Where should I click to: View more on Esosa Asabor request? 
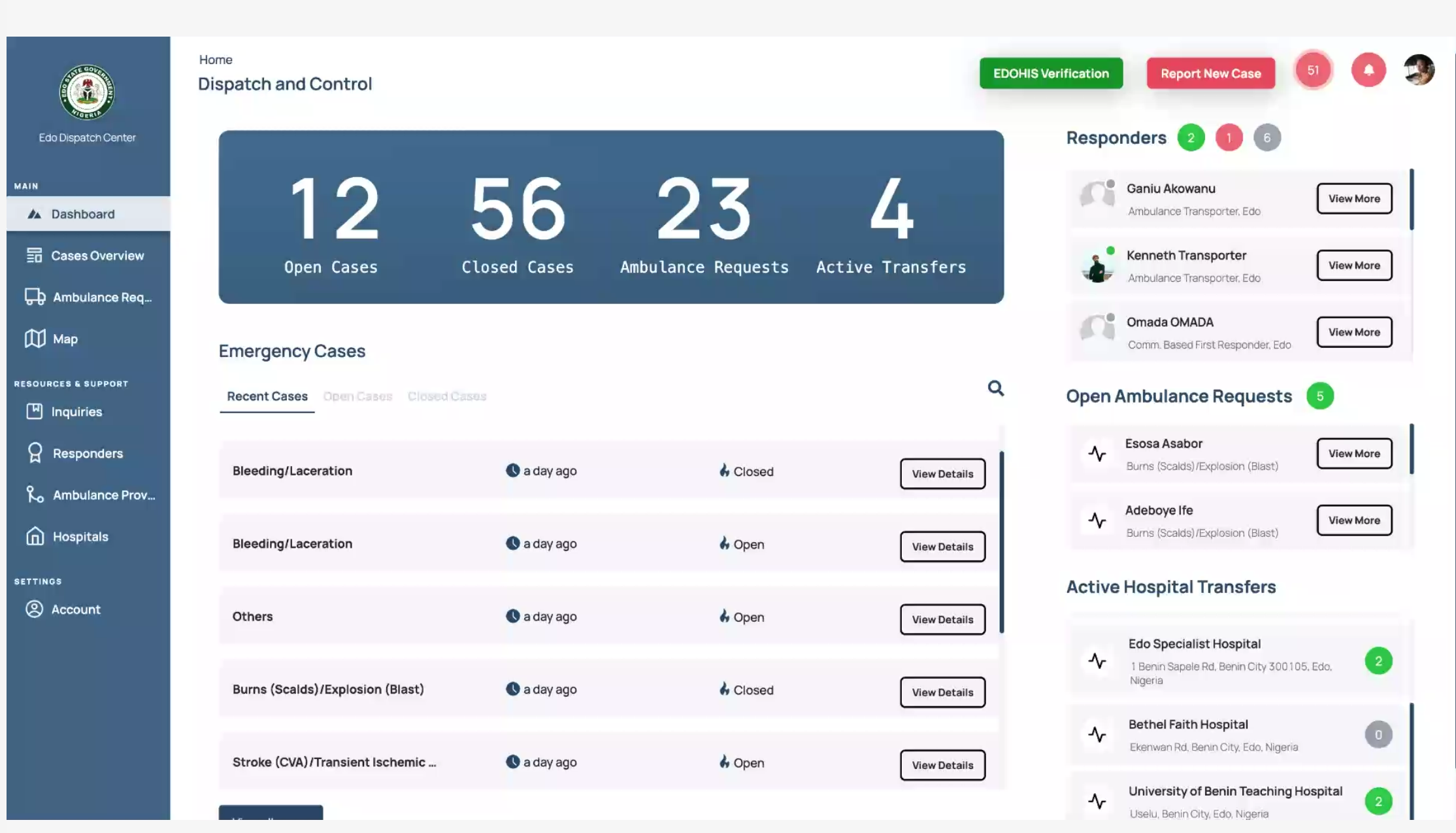click(x=1354, y=454)
